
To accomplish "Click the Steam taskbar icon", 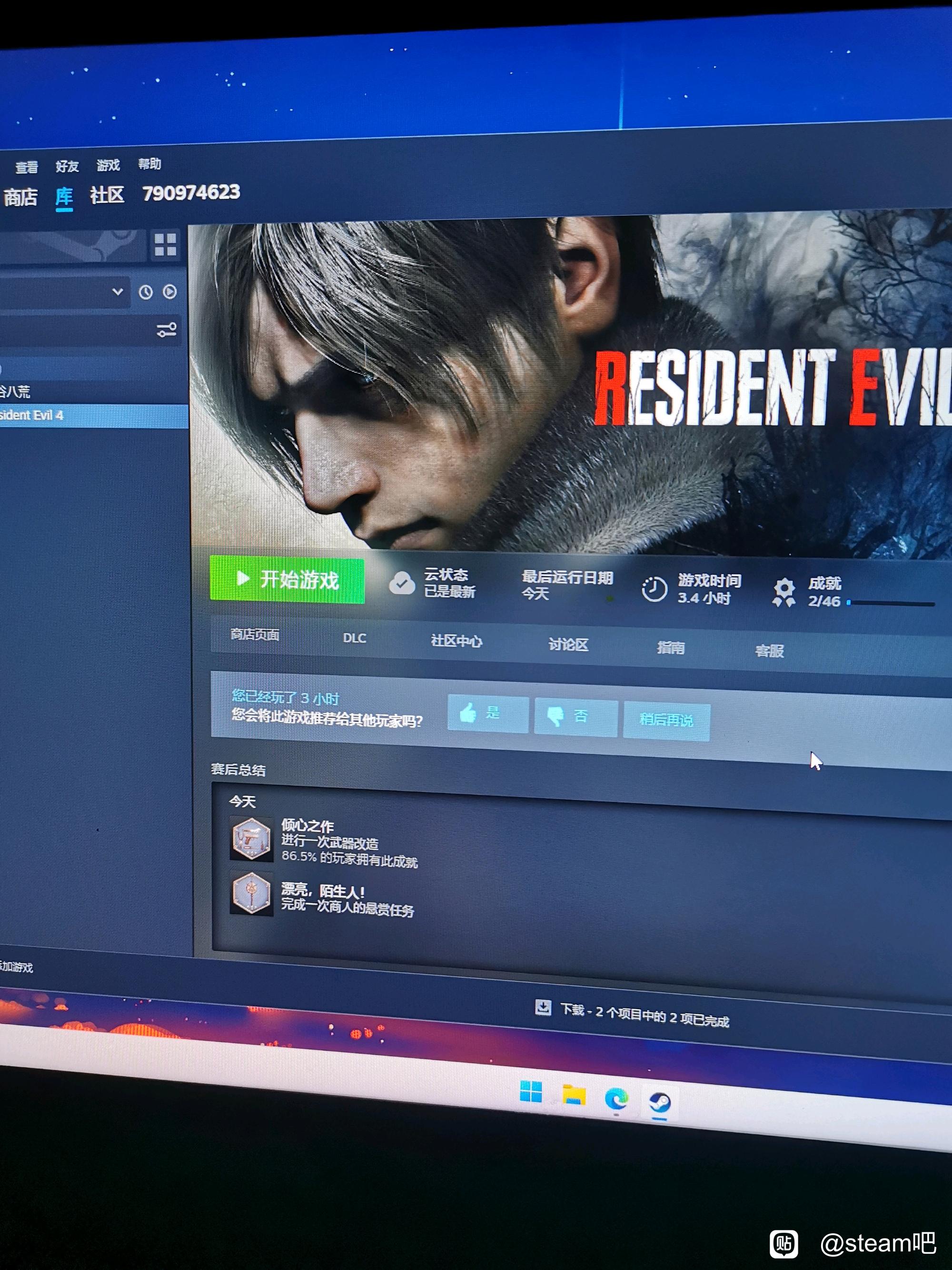I will [x=659, y=1102].
